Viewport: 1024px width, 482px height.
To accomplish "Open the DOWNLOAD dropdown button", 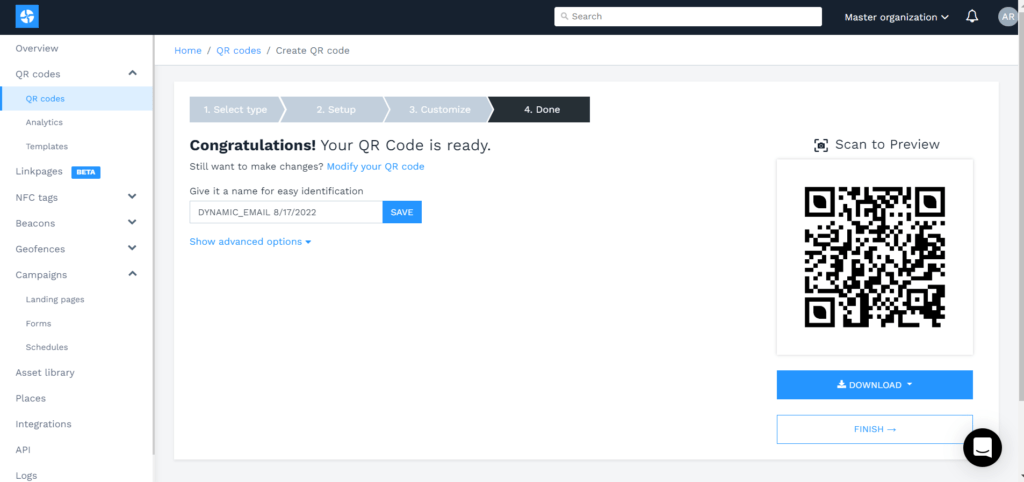I will click(874, 385).
